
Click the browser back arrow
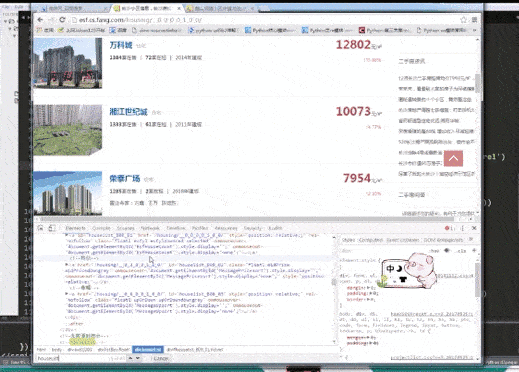(41, 20)
